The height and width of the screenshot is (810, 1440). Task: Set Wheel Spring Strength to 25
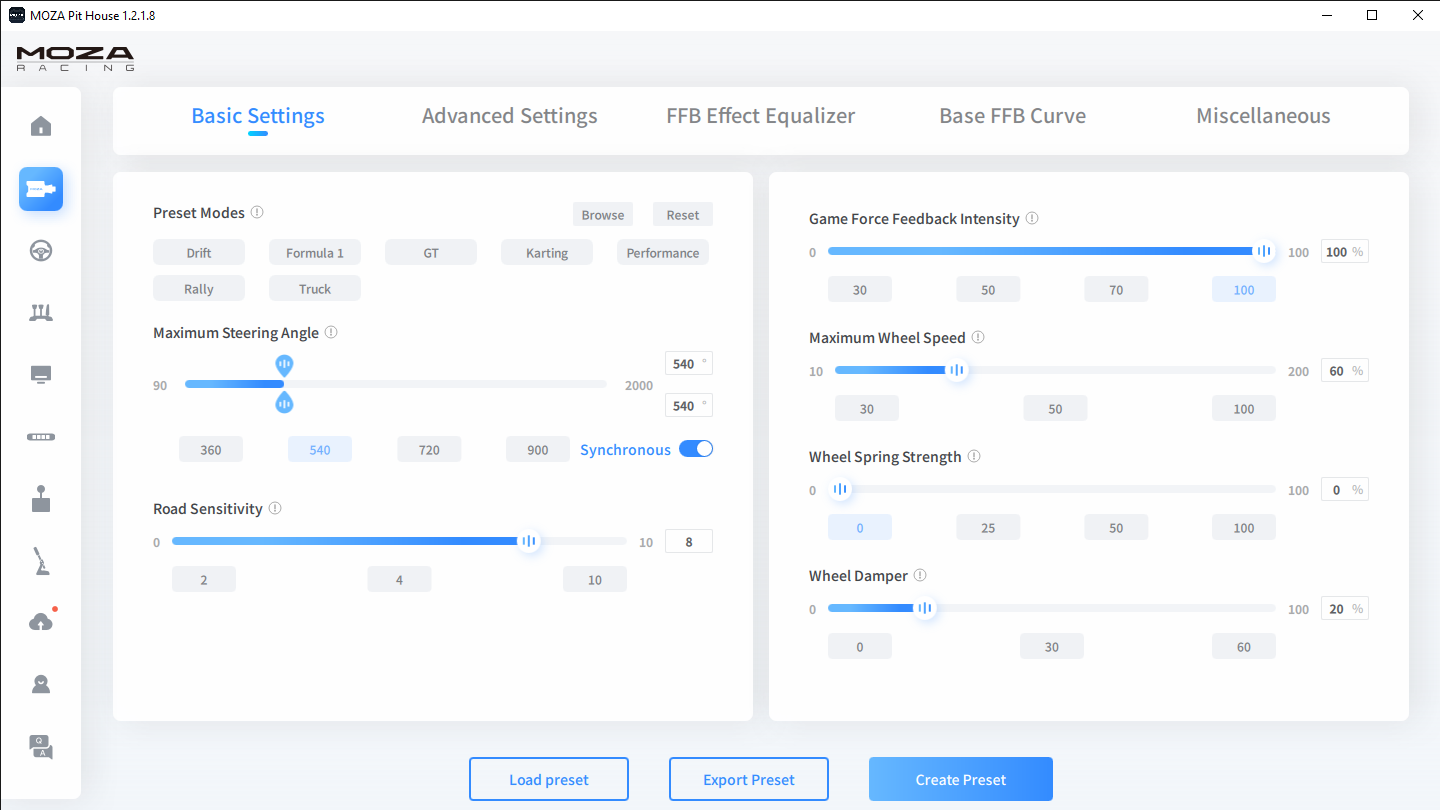click(x=988, y=527)
